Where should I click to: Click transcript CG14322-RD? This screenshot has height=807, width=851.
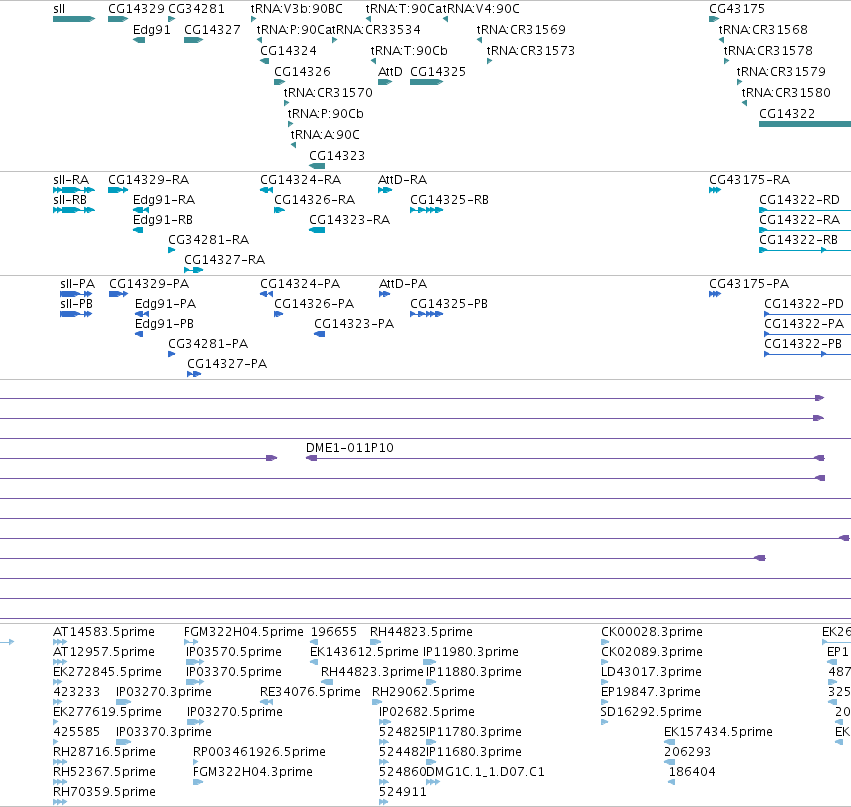[805, 210]
